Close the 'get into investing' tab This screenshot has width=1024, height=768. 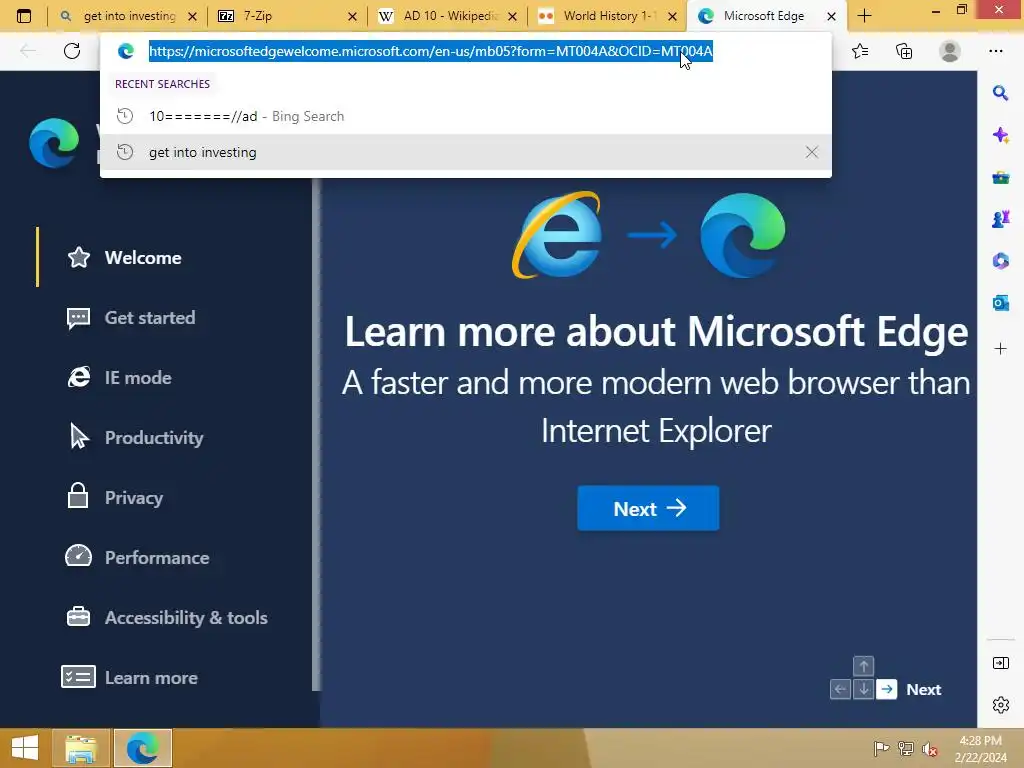pyautogui.click(x=193, y=16)
